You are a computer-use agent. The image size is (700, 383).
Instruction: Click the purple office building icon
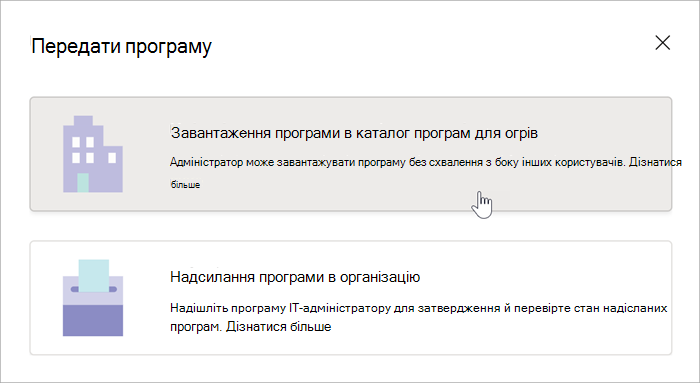coord(93,154)
